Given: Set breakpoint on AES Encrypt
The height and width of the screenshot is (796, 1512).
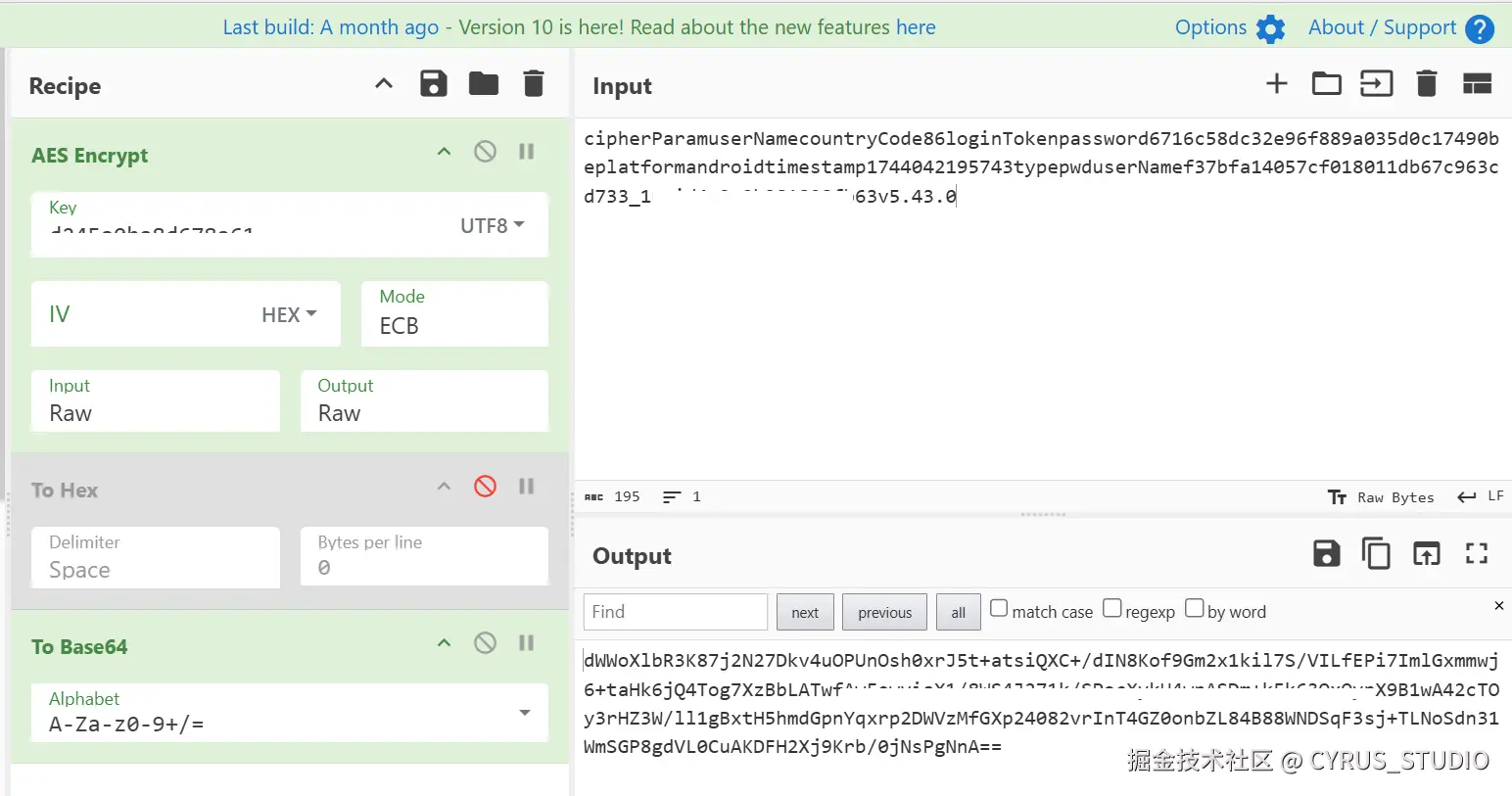Looking at the screenshot, I should click(x=527, y=152).
